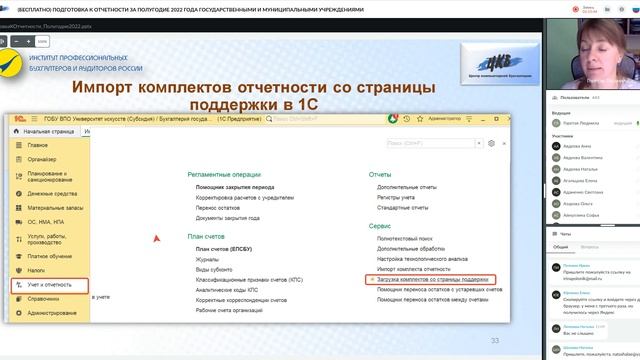Close the functions panel with the x
This screenshot has height=360, width=640.
click(504, 144)
